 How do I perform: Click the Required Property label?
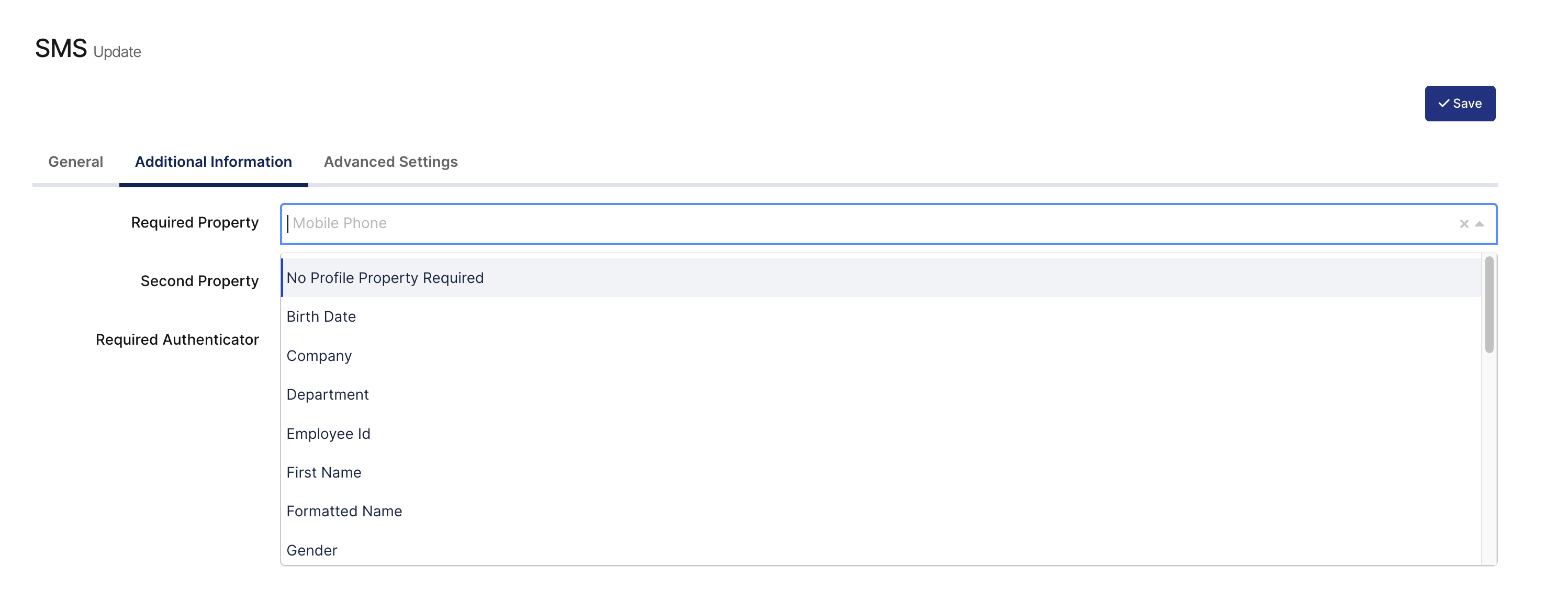pos(195,223)
